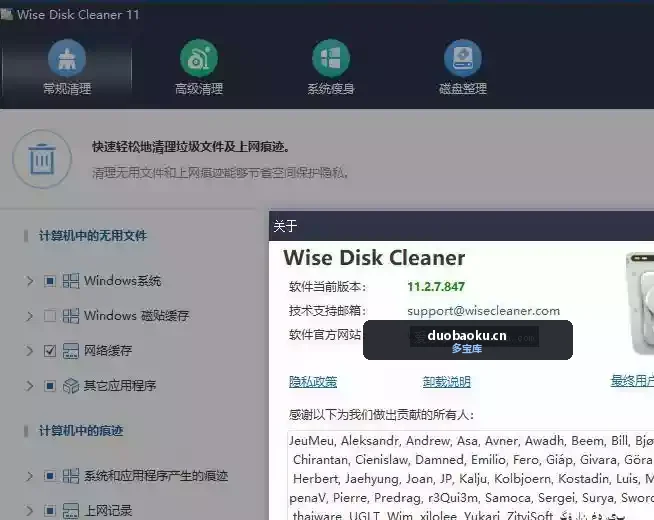Expand the 网络缓存 tree node
654x520 pixels.
[x=29, y=351]
